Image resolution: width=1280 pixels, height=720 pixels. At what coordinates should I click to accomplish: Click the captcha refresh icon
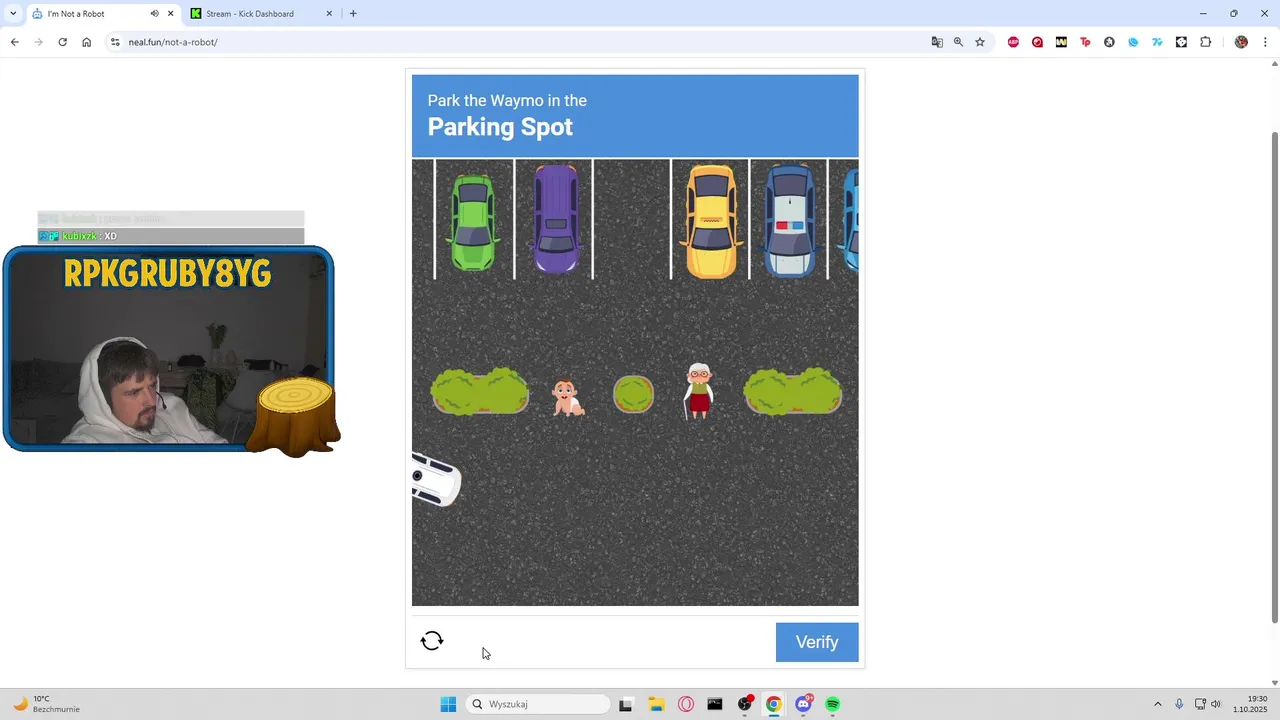pyautogui.click(x=432, y=641)
